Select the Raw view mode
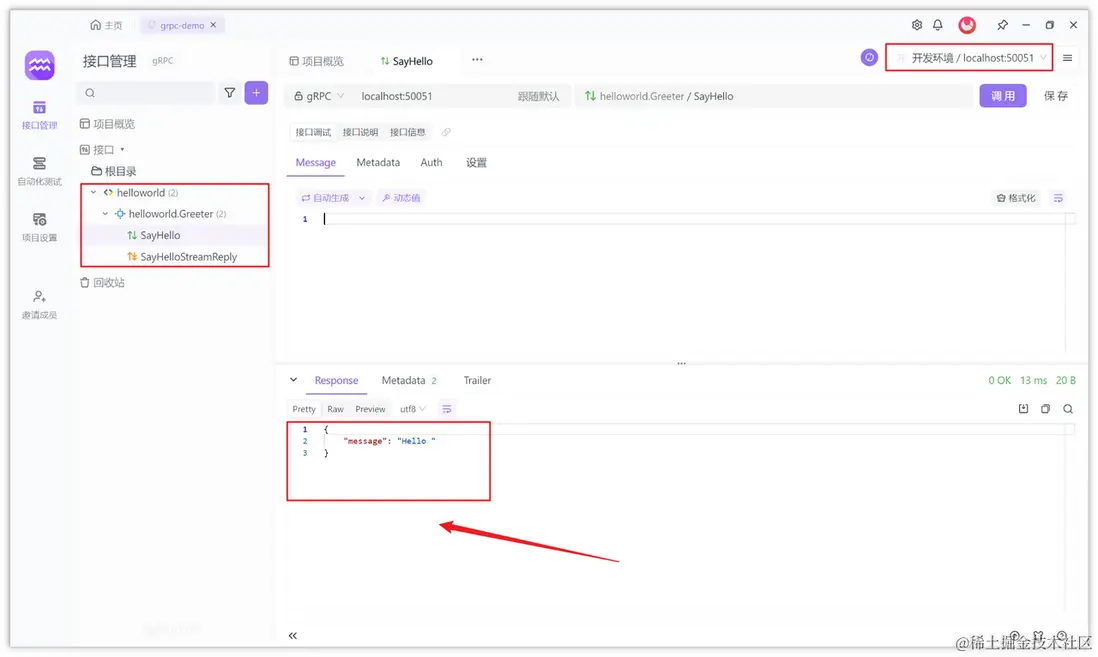 [335, 409]
